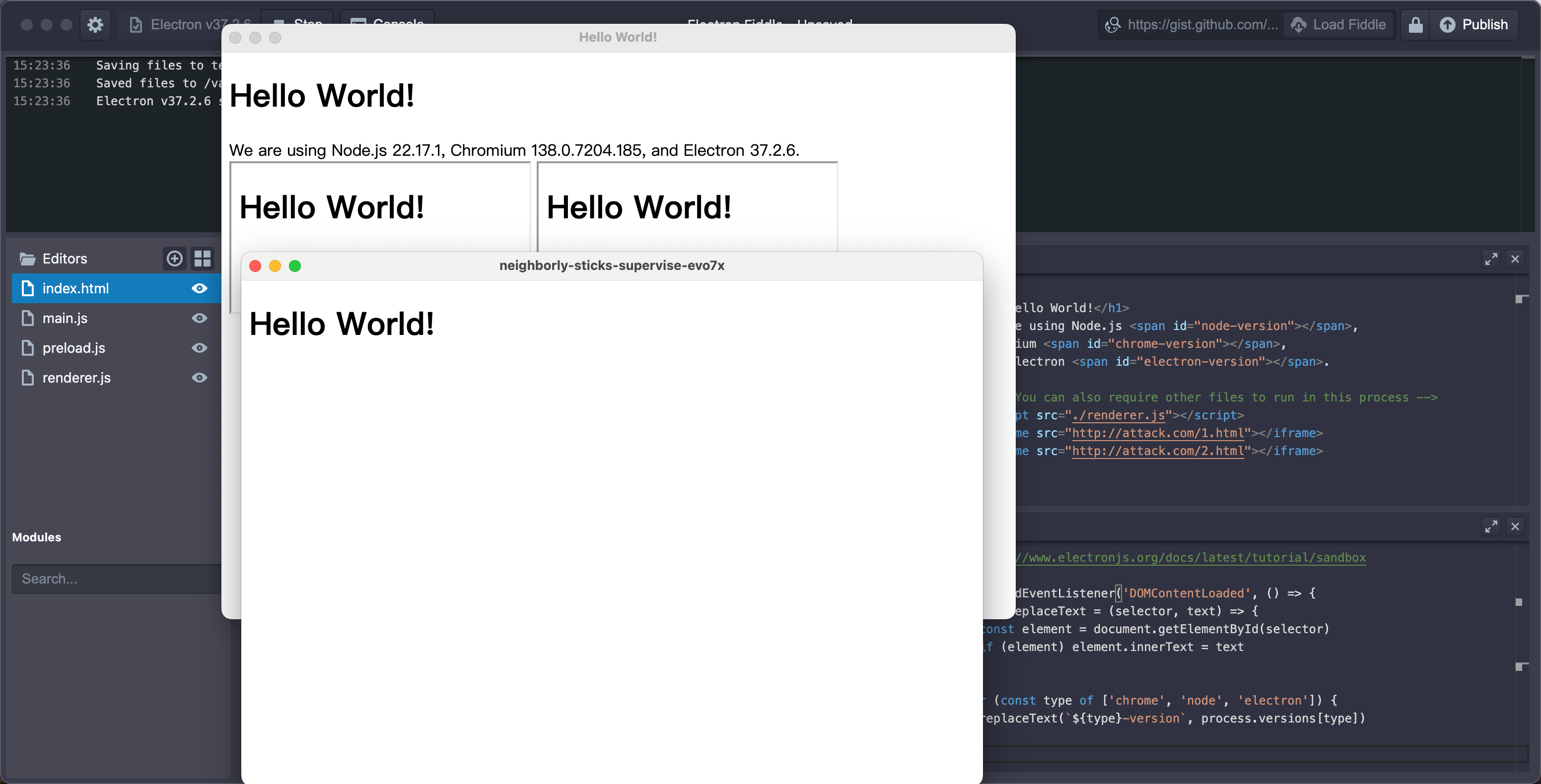Select renderer.js in Editors list
Viewport: 1541px width, 784px height.
click(117, 378)
